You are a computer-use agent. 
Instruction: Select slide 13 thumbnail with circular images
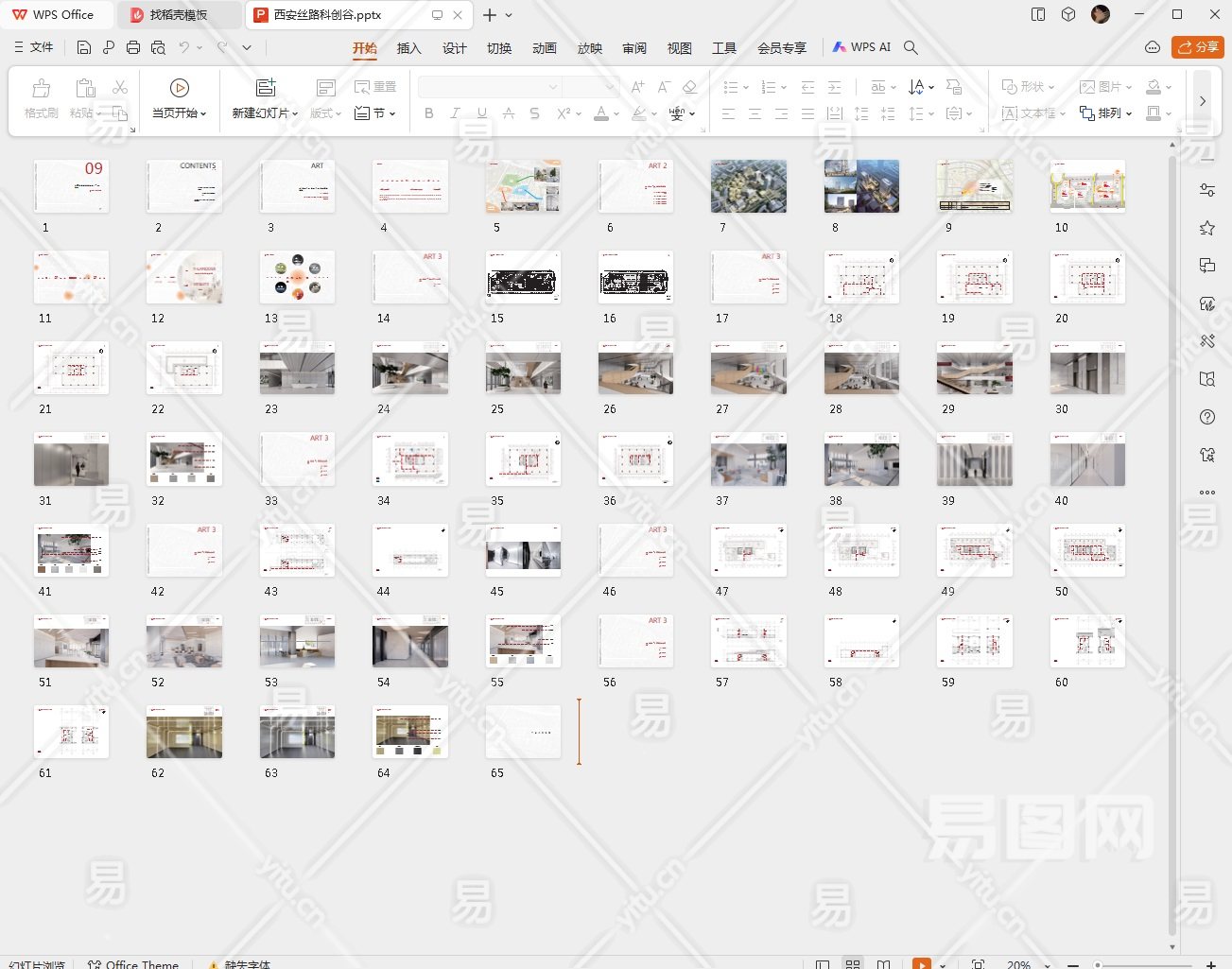[297, 277]
